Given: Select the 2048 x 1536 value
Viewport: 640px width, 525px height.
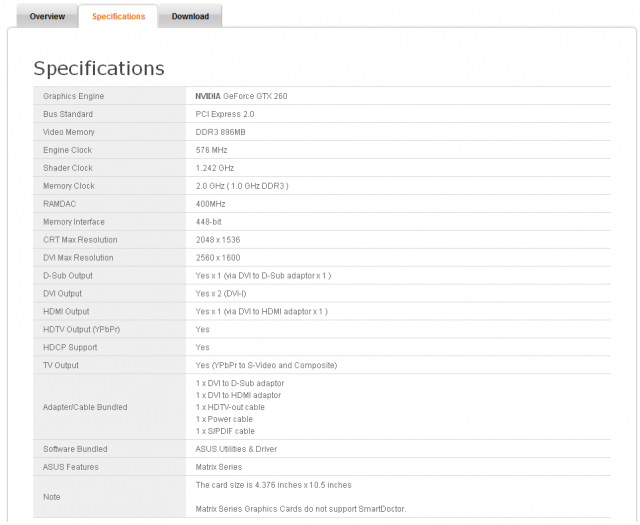Looking at the screenshot, I should [x=218, y=240].
